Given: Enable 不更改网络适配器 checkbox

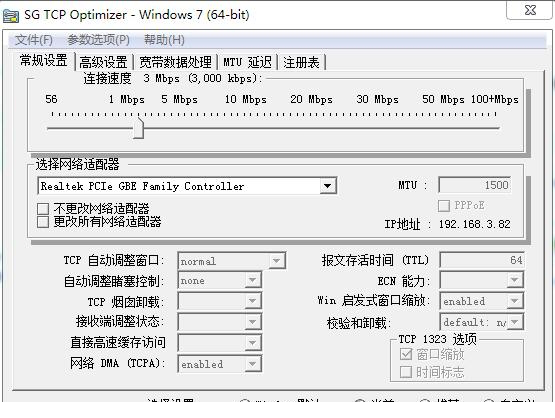Looking at the screenshot, I should coord(43,208).
